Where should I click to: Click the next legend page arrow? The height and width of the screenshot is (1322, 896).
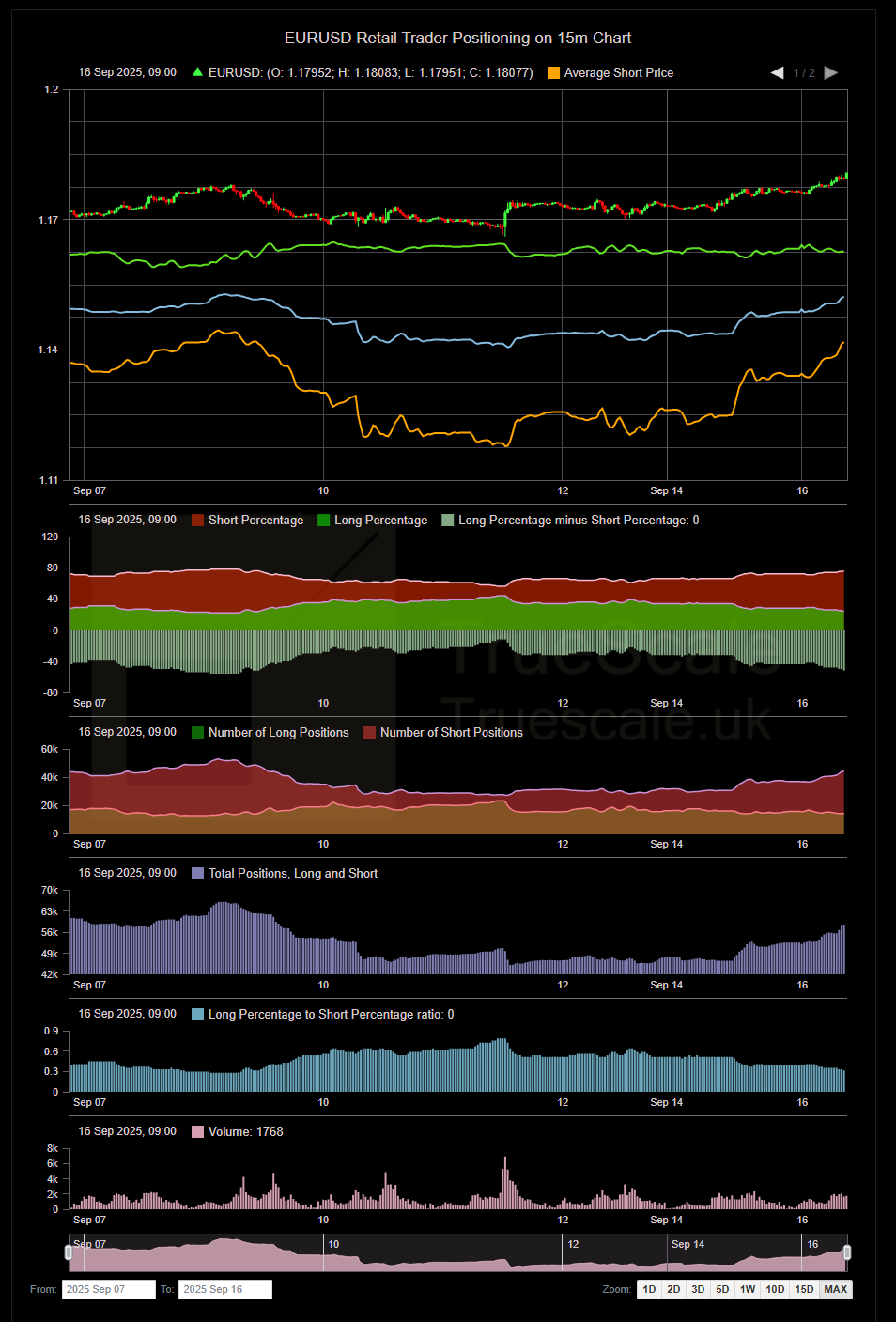(x=830, y=73)
